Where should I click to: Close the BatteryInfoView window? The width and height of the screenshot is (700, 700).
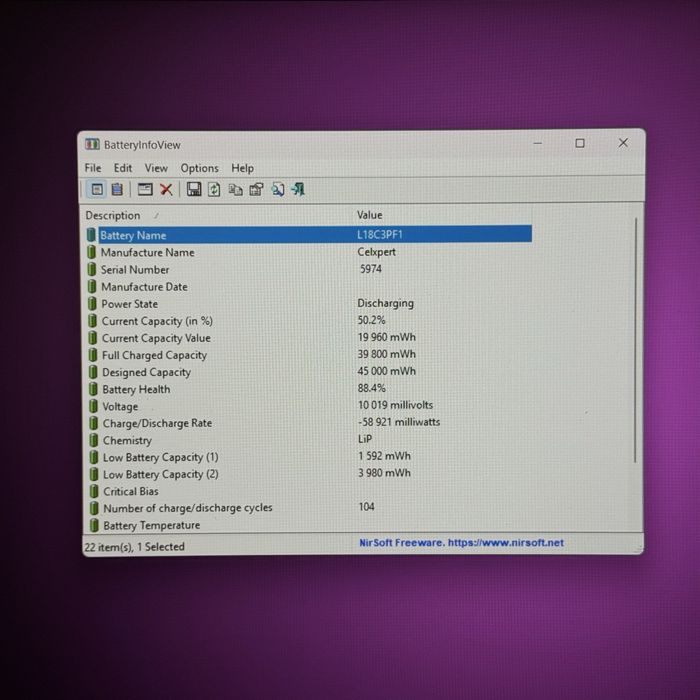click(x=623, y=143)
